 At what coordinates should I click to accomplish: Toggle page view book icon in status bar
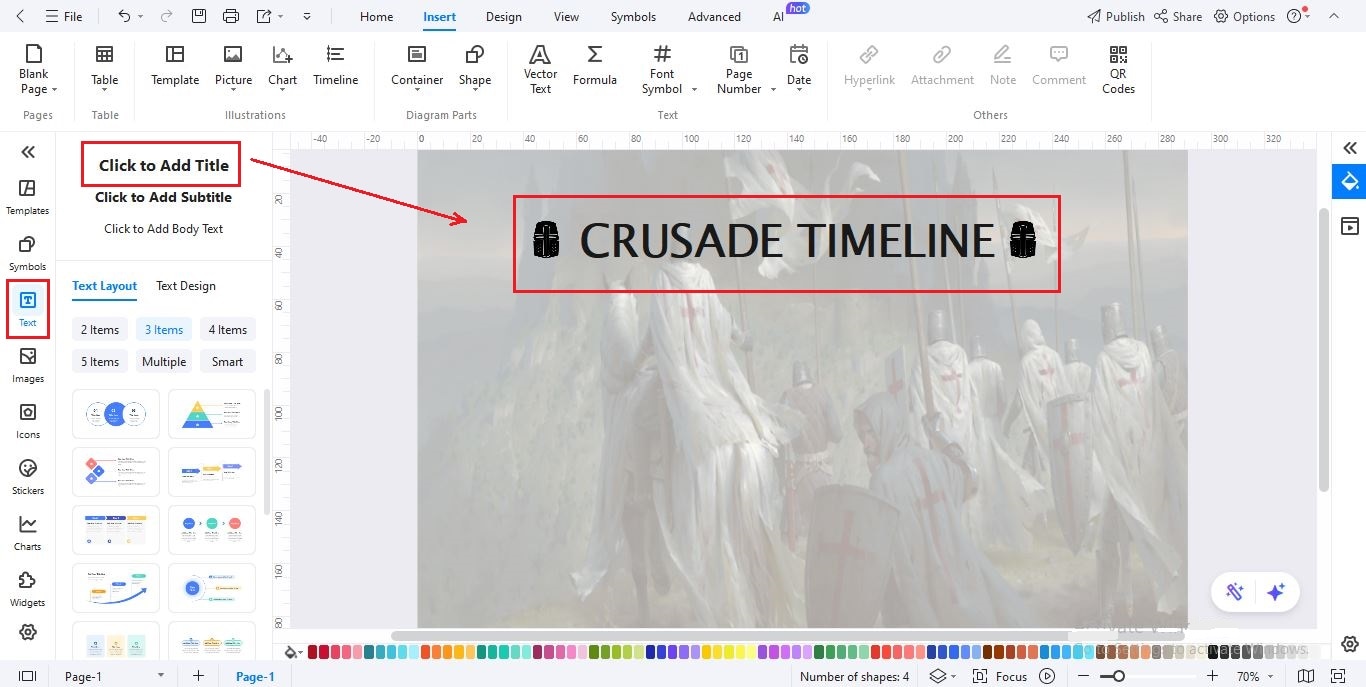[1305, 676]
